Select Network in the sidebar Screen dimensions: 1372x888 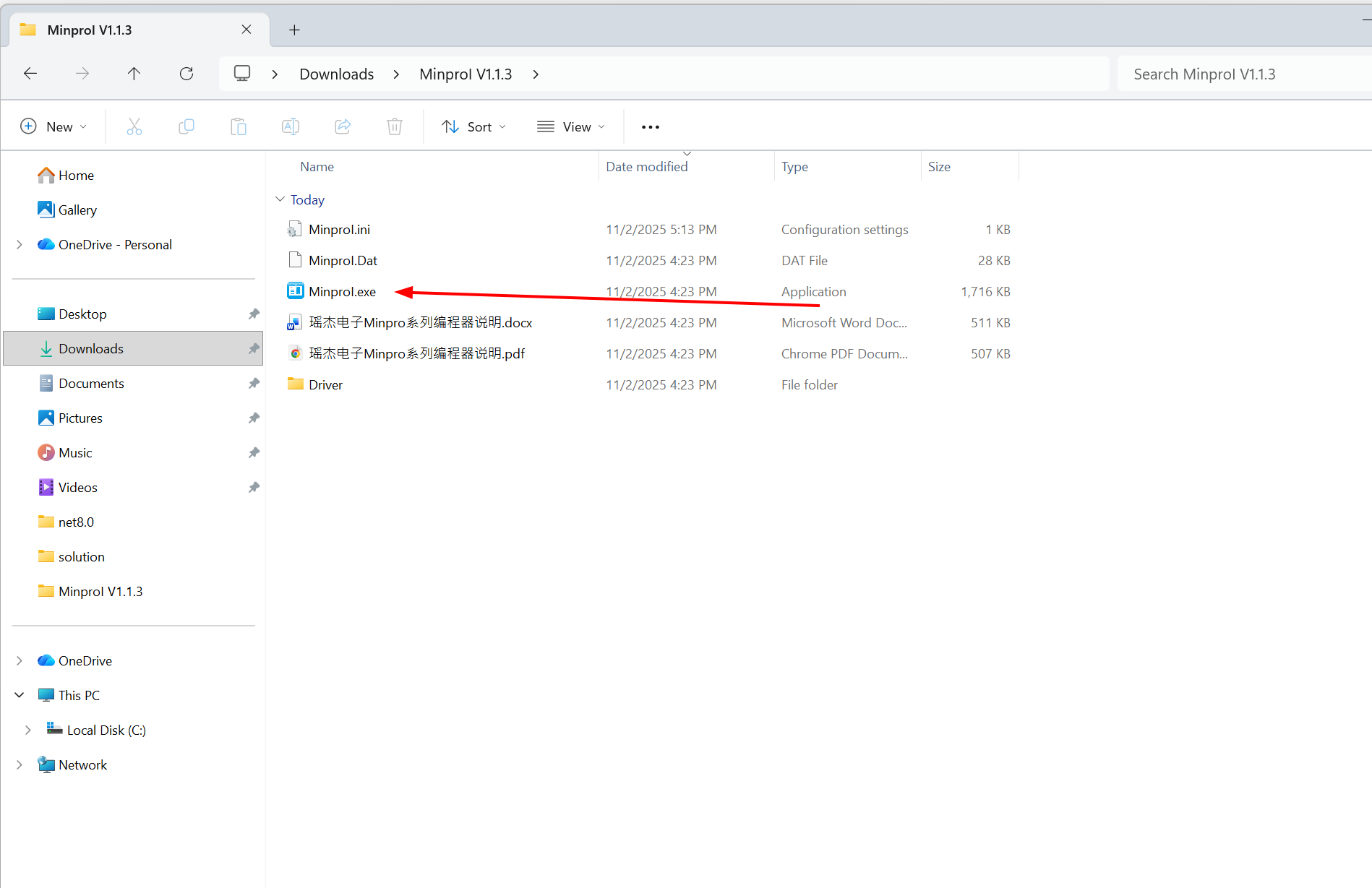click(82, 765)
